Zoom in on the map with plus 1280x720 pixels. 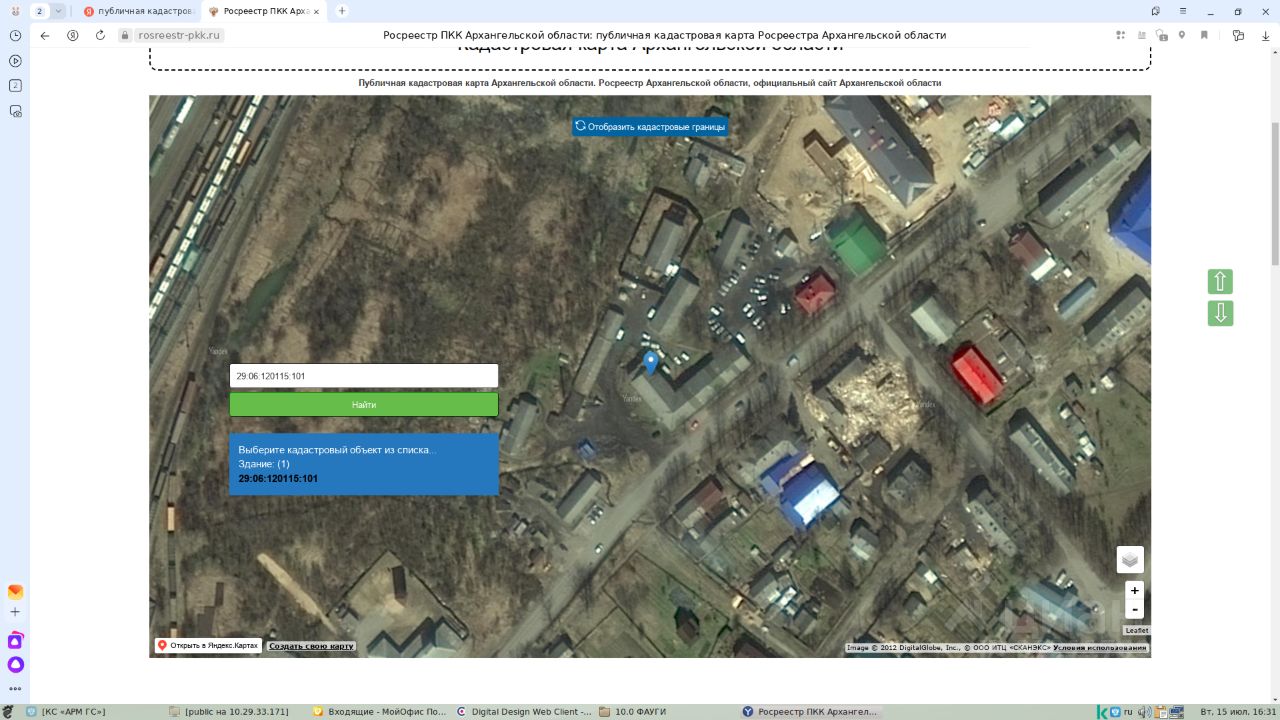tap(1134, 590)
